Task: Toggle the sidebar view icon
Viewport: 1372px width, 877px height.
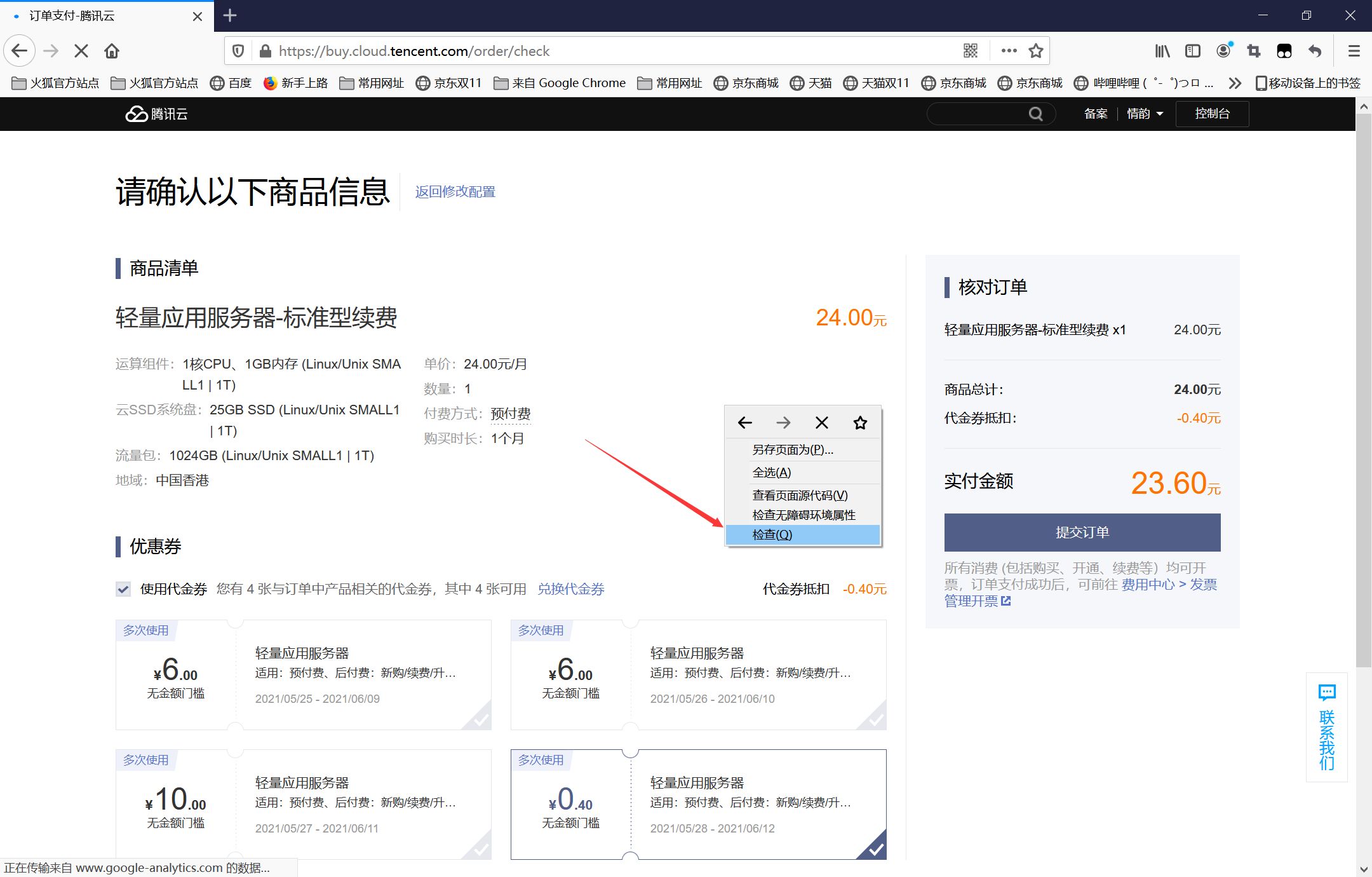Action: click(x=1192, y=51)
